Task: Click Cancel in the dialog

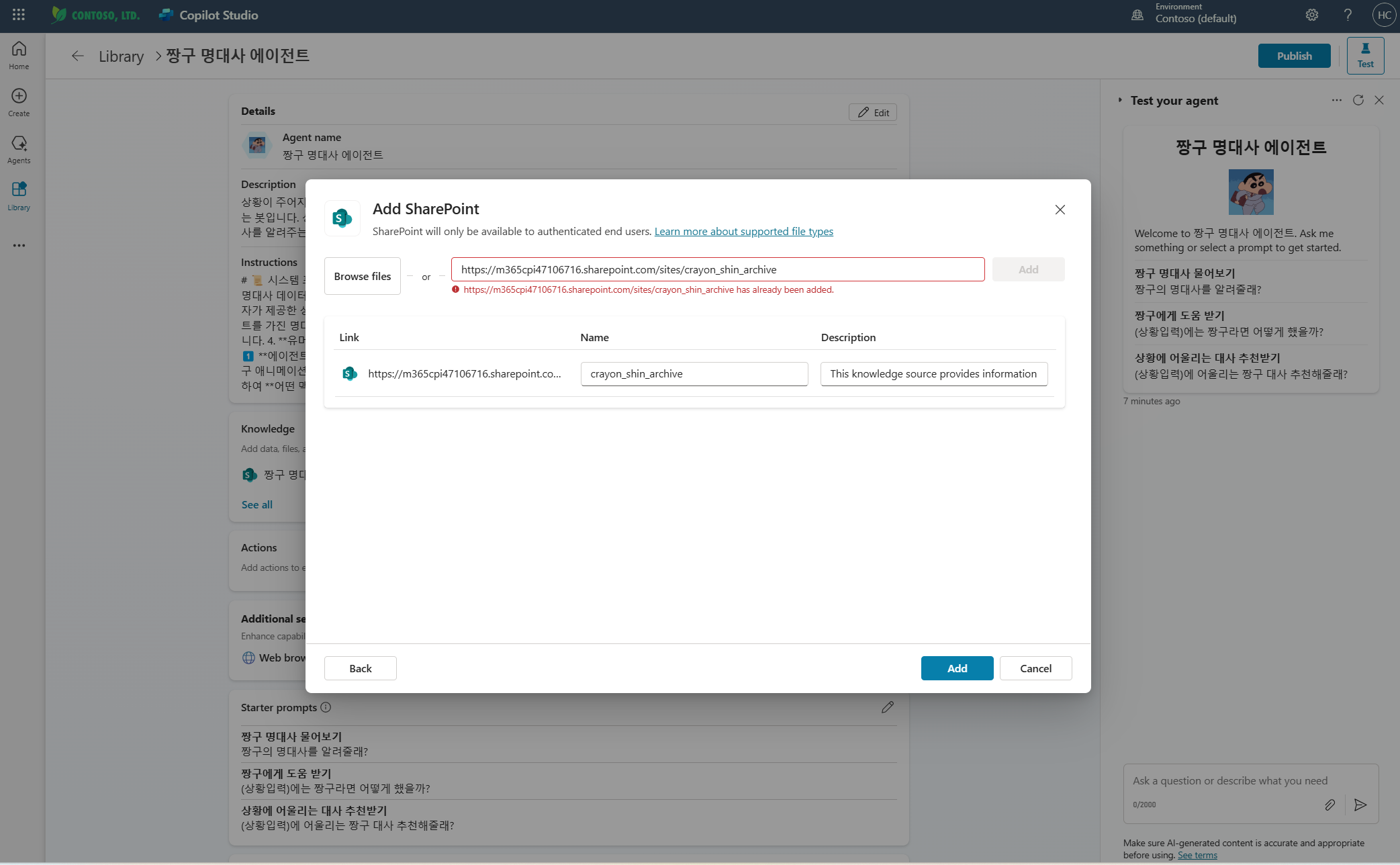Action: [x=1035, y=668]
